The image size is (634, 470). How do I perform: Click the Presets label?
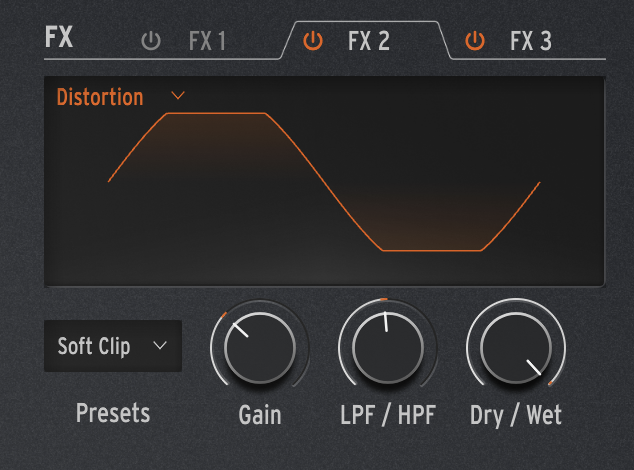tap(113, 413)
